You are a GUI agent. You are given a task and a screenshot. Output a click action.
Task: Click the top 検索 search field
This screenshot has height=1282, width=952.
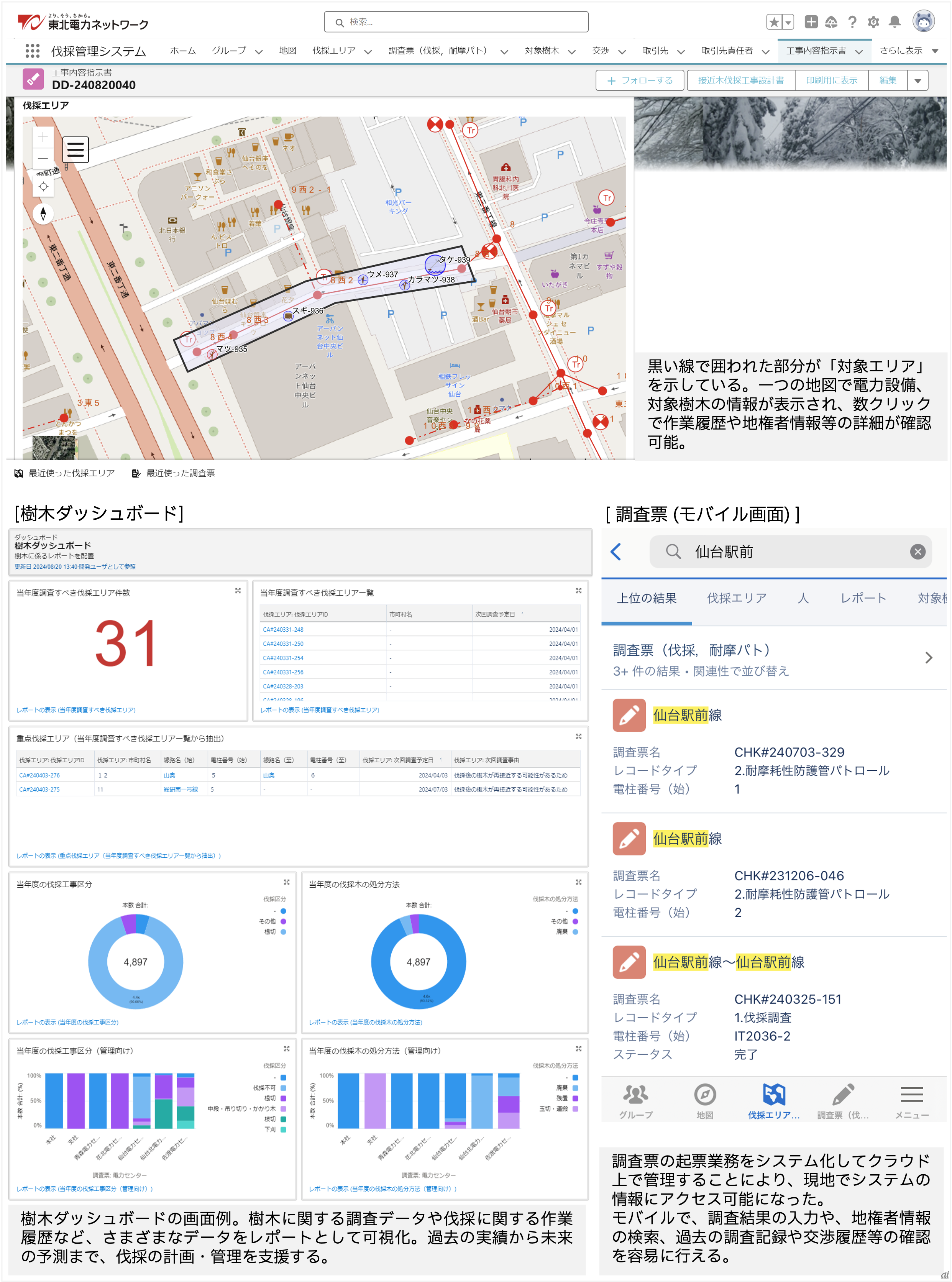coord(456,22)
